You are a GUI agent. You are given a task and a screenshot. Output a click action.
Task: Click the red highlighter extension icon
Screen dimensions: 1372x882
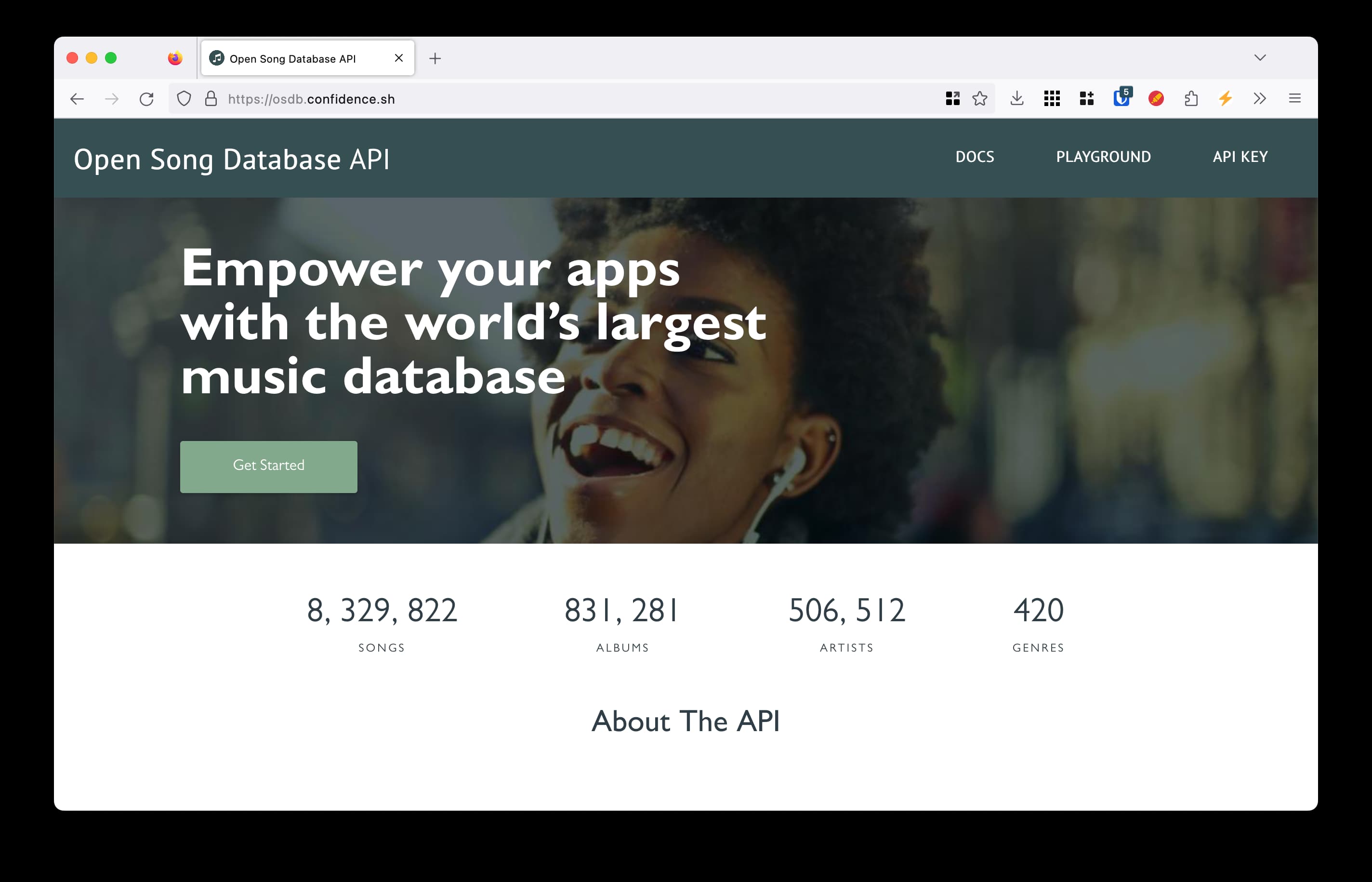1156,98
